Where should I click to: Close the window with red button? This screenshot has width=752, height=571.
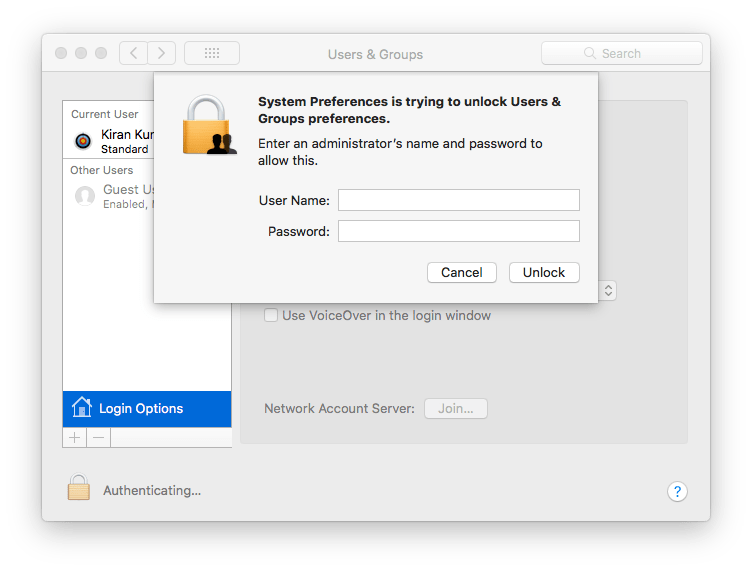61,53
